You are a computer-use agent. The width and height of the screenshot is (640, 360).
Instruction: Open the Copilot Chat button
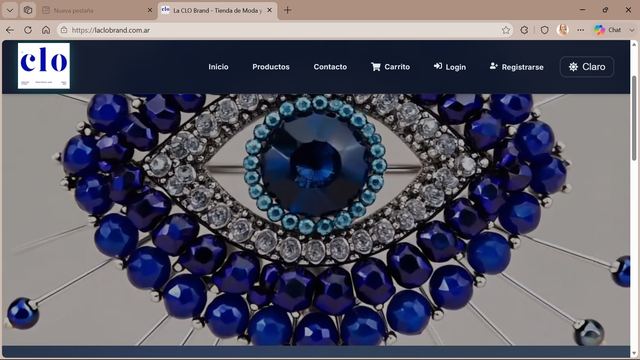point(608,30)
